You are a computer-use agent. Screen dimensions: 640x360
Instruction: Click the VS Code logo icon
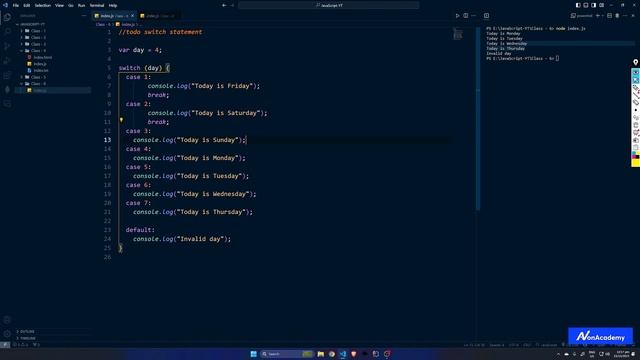[5, 5]
